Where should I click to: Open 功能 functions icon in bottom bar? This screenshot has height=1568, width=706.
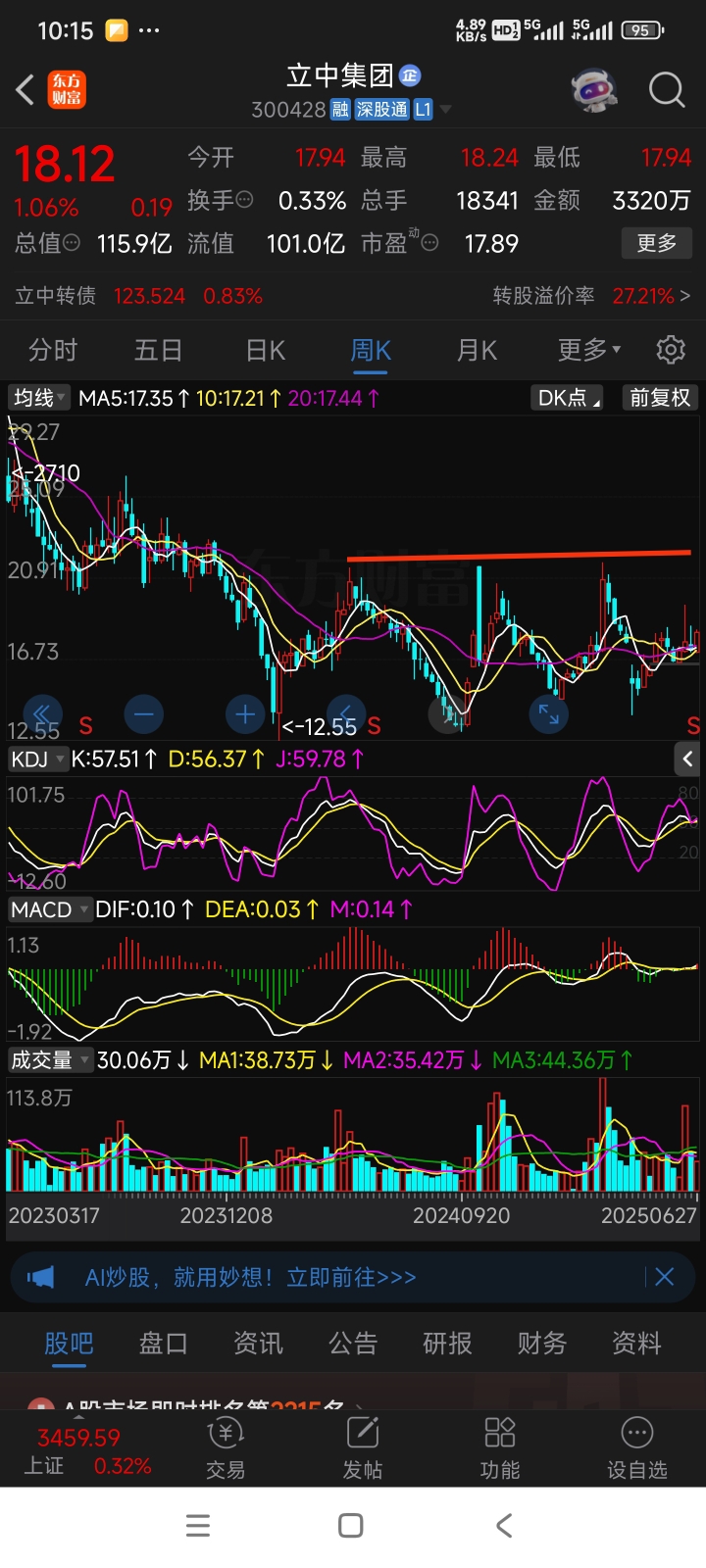click(x=500, y=1446)
